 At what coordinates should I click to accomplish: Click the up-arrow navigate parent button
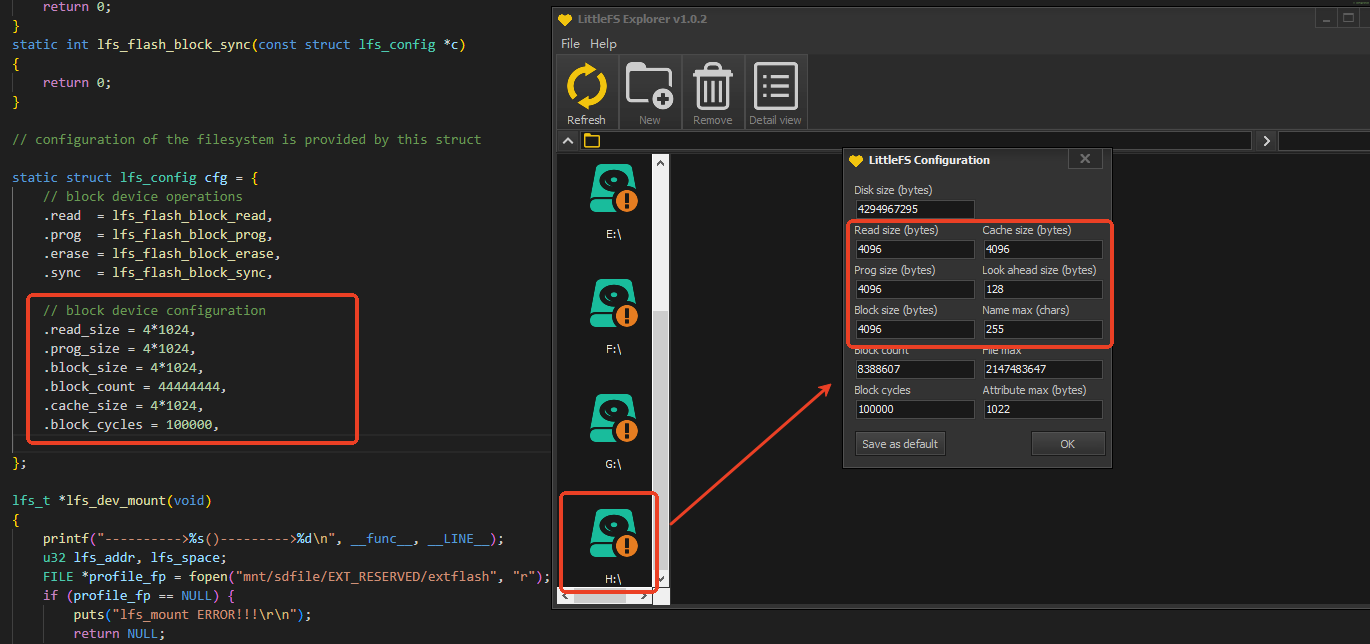pos(568,141)
